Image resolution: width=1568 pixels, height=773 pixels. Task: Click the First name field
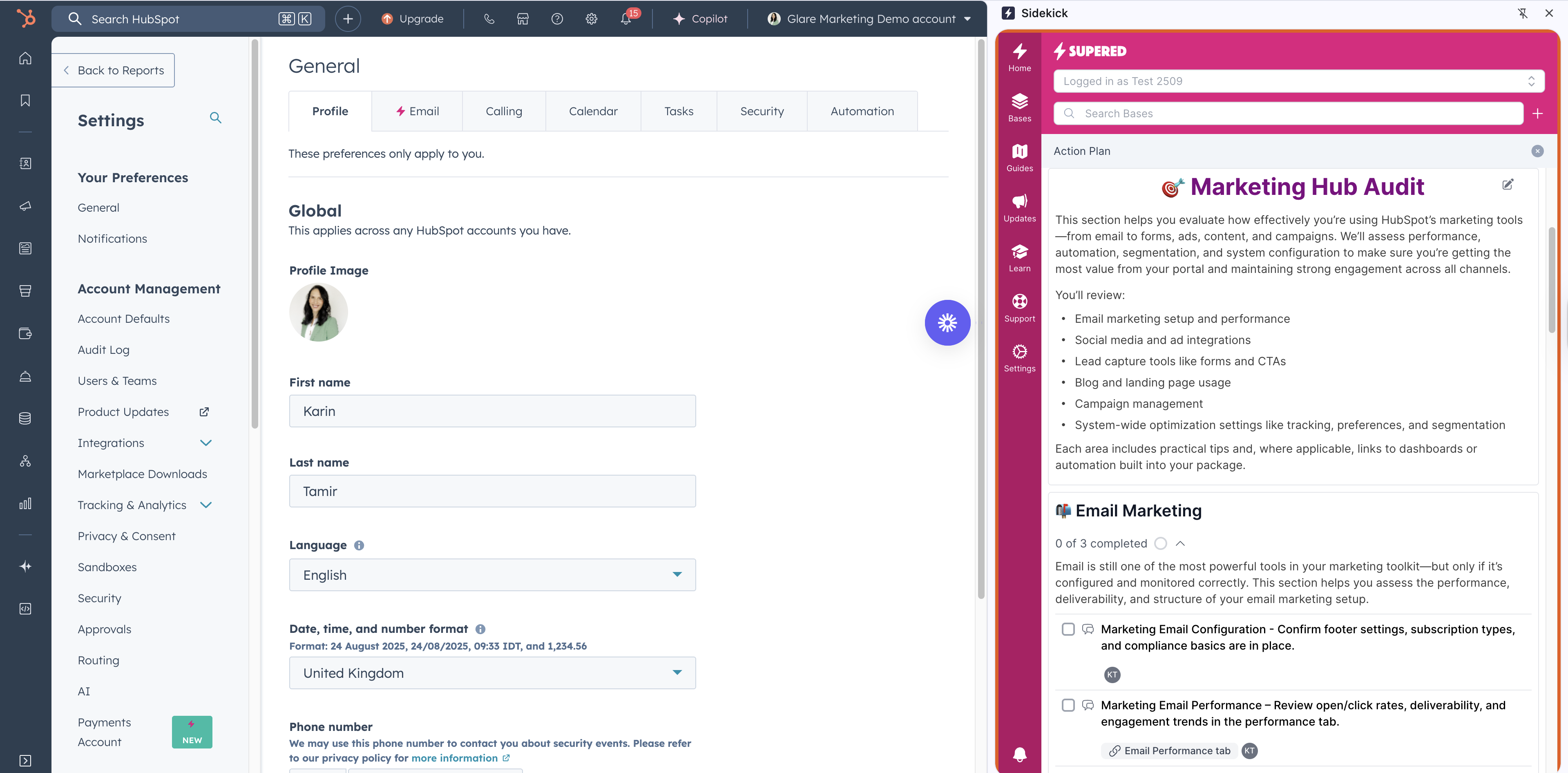[492, 411]
